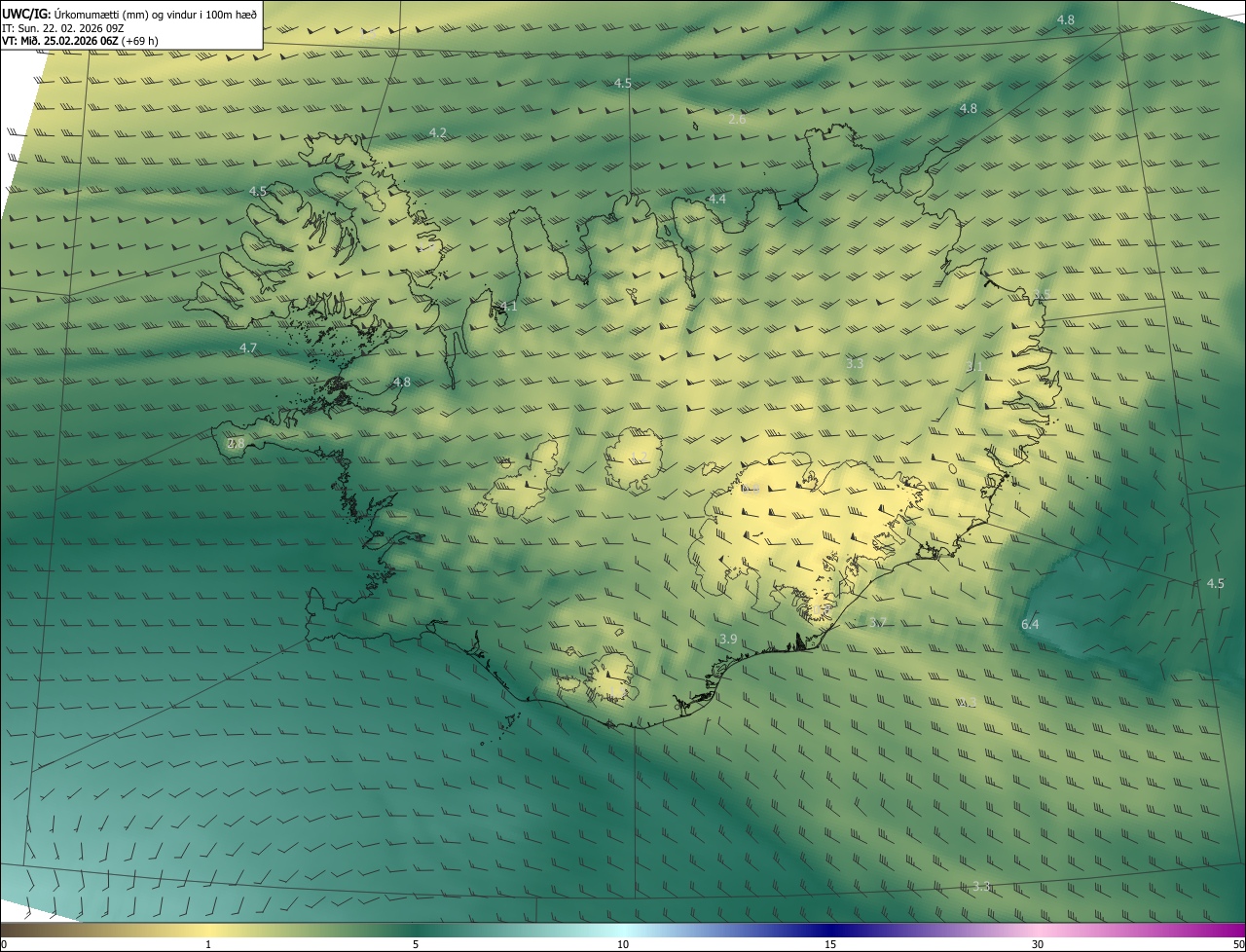Click the 4.1 value label on the map
The width and height of the screenshot is (1246, 952).
click(x=508, y=306)
